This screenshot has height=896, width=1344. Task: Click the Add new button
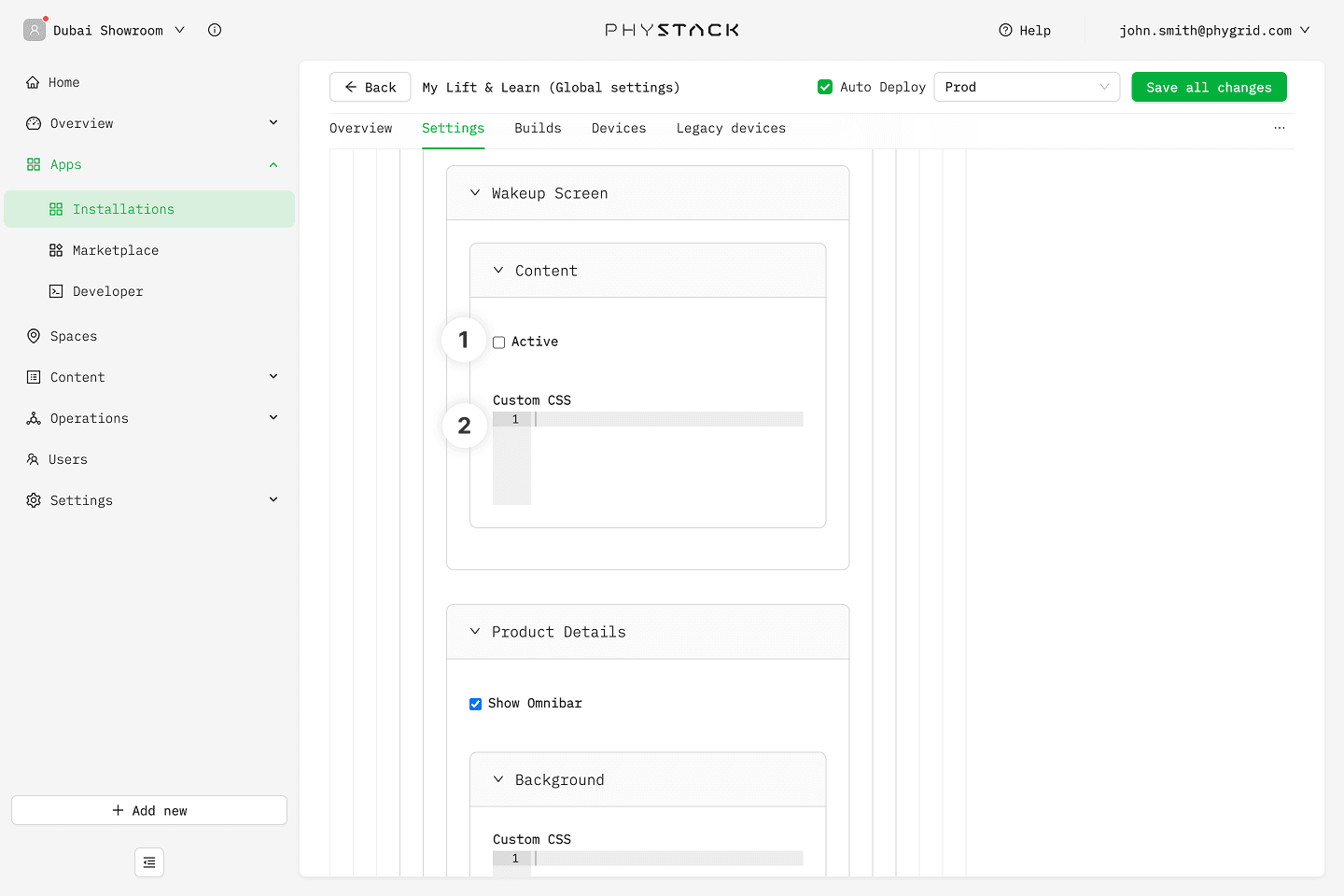click(x=149, y=810)
